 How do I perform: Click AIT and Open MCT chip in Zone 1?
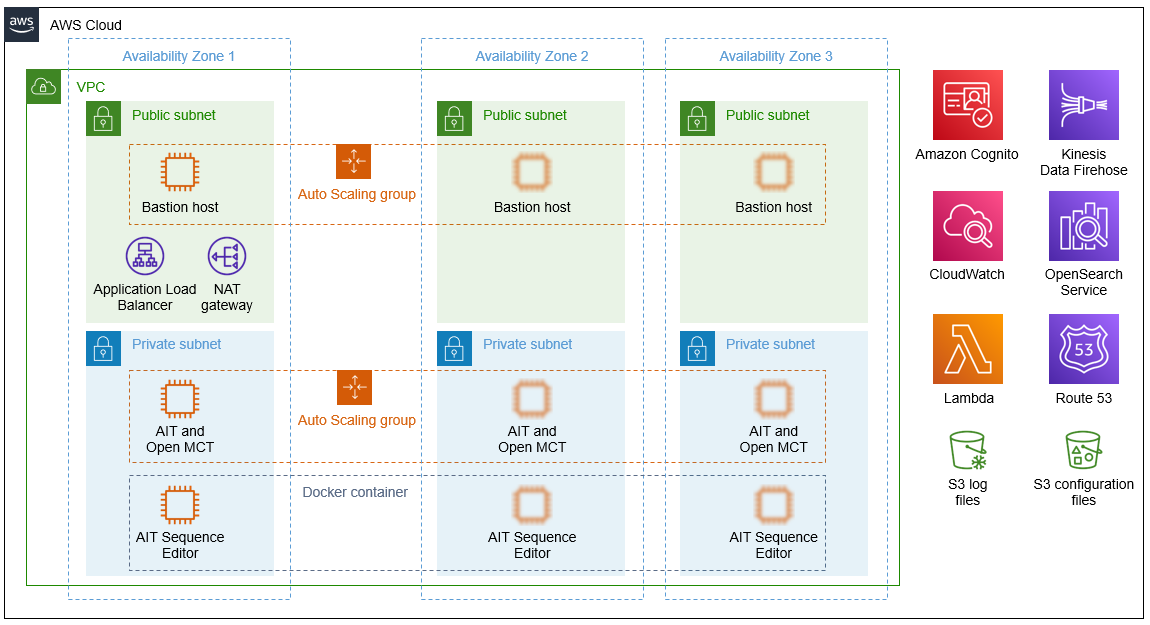click(180, 399)
